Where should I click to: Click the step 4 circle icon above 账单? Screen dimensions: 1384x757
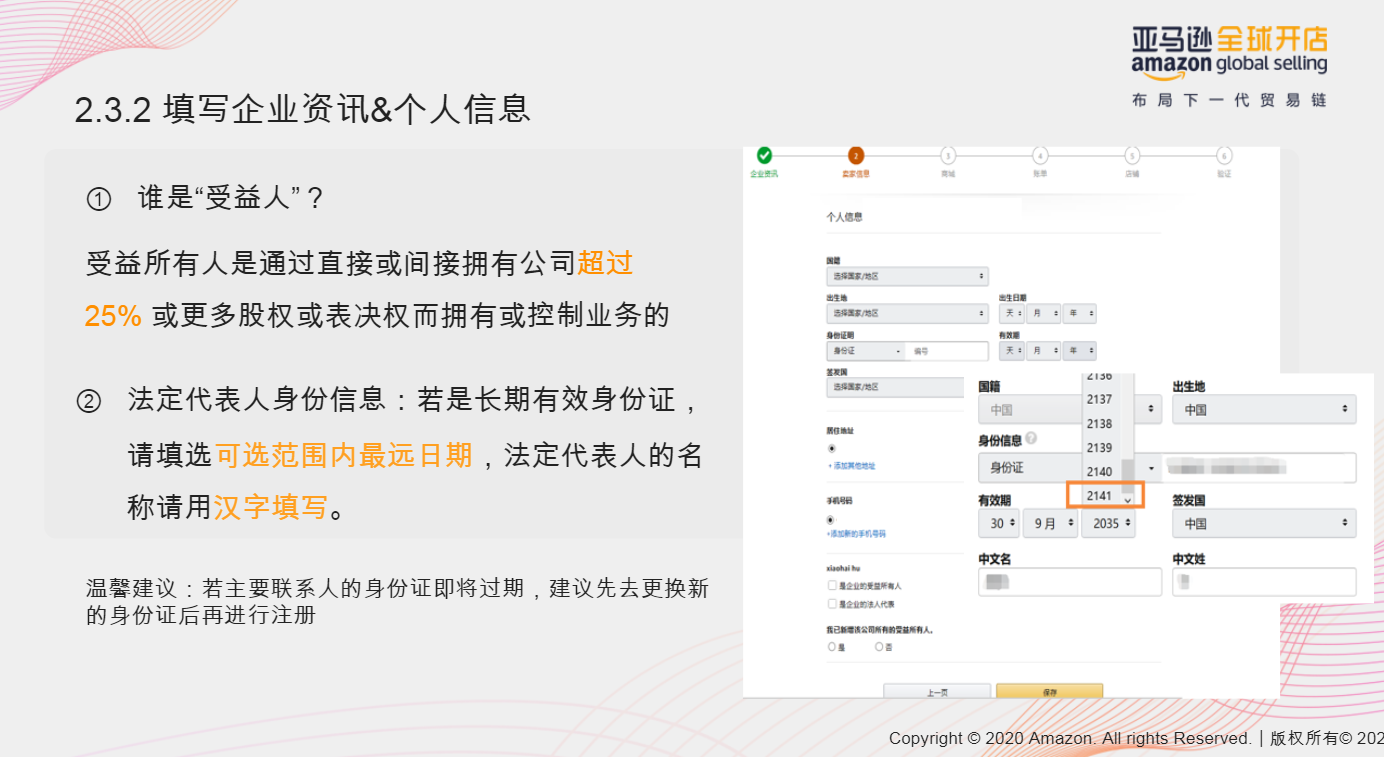pos(1041,155)
